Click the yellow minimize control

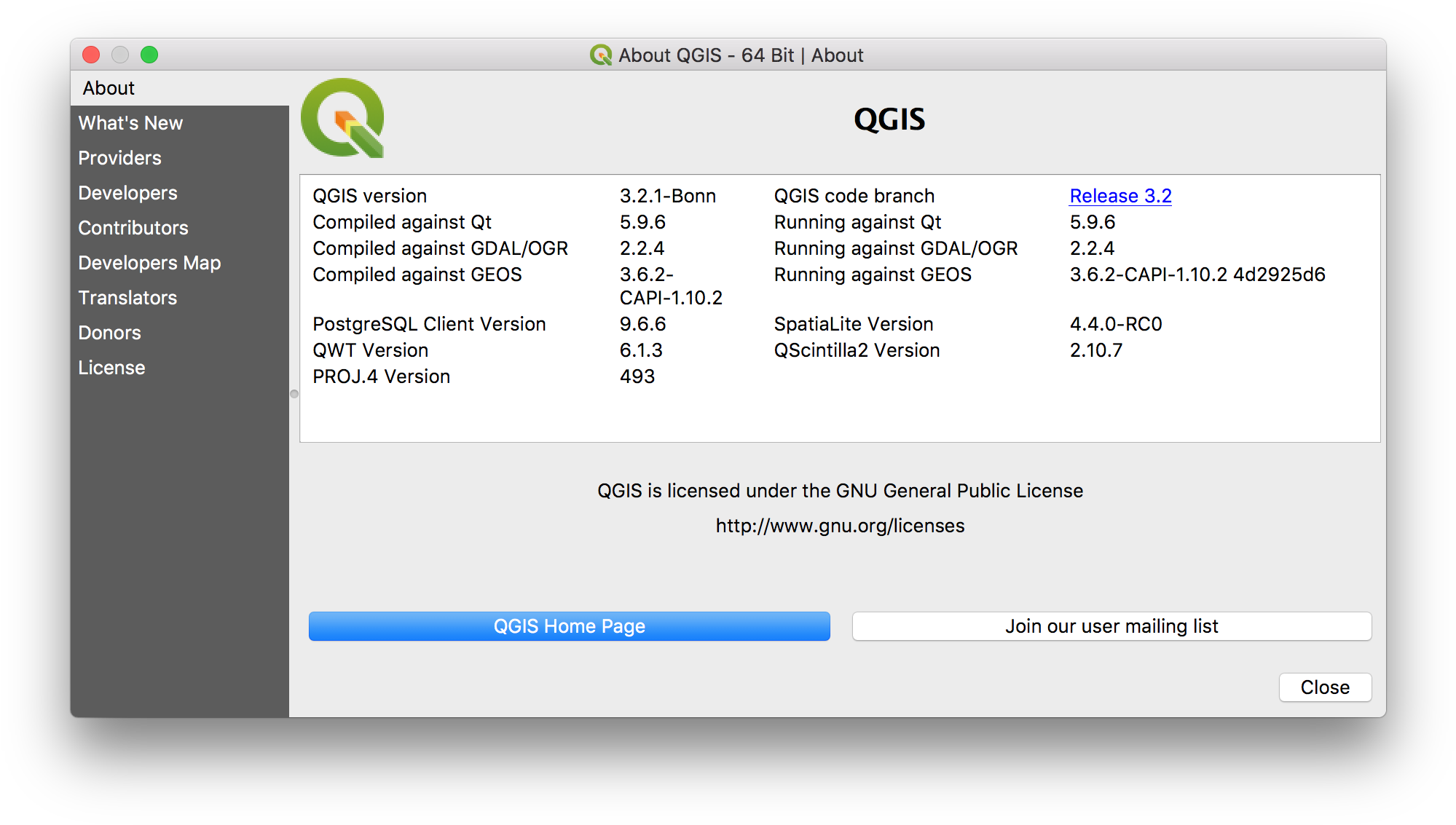coord(119,55)
